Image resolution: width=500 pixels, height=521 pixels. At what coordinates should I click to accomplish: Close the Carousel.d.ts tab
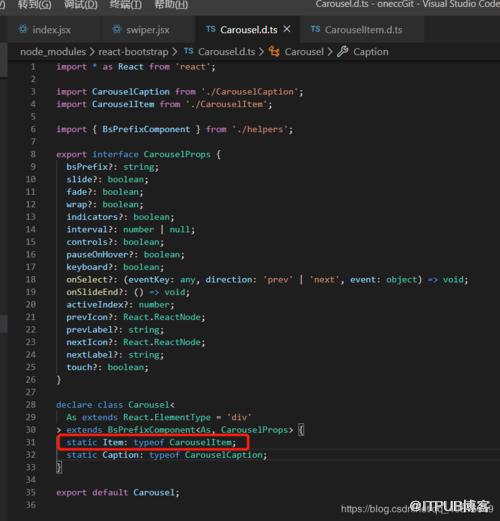point(287,29)
